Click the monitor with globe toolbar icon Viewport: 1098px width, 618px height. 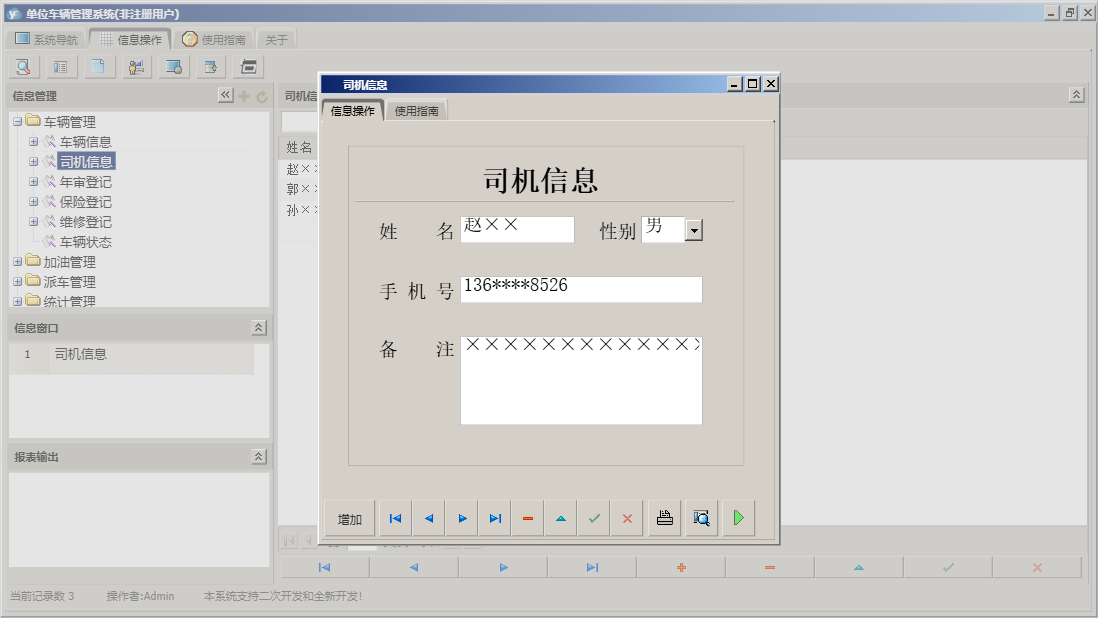(x=174, y=67)
